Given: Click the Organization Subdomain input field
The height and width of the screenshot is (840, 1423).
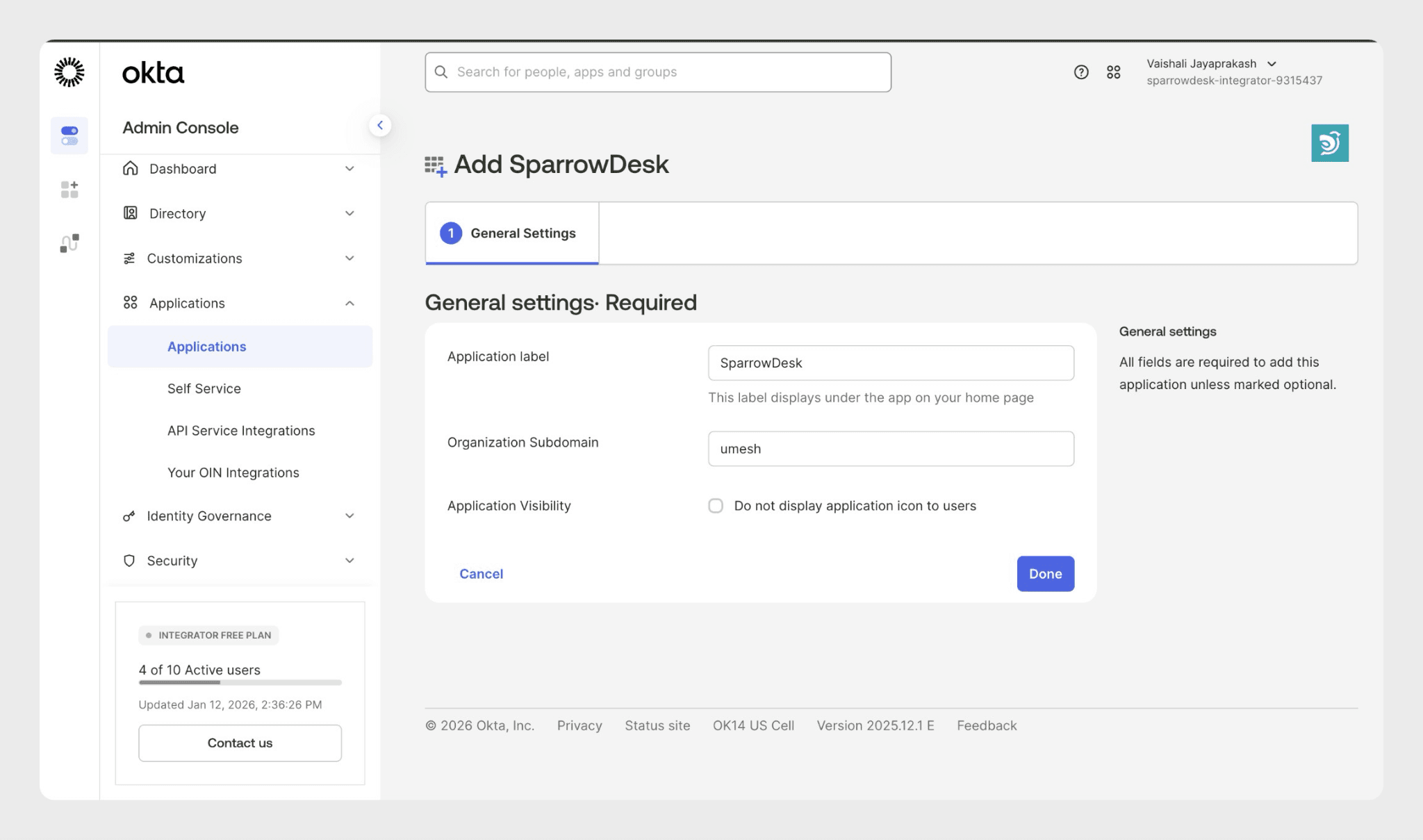Looking at the screenshot, I should 890,449.
